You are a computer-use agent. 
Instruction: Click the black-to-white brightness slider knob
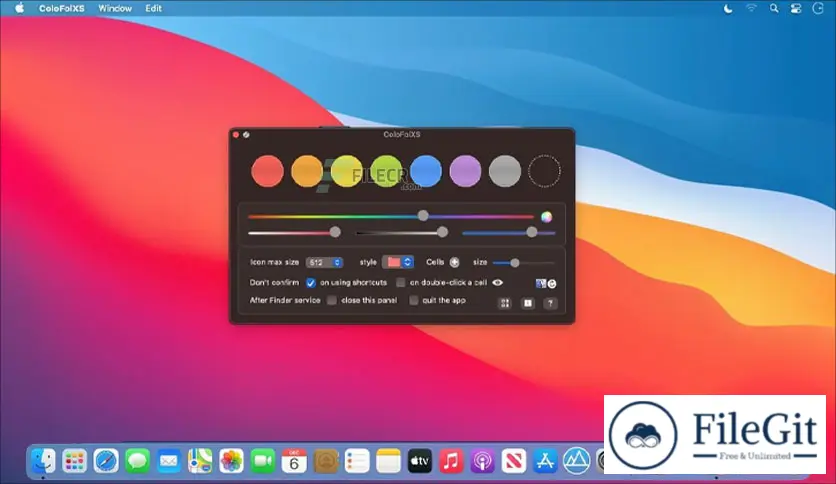442,232
